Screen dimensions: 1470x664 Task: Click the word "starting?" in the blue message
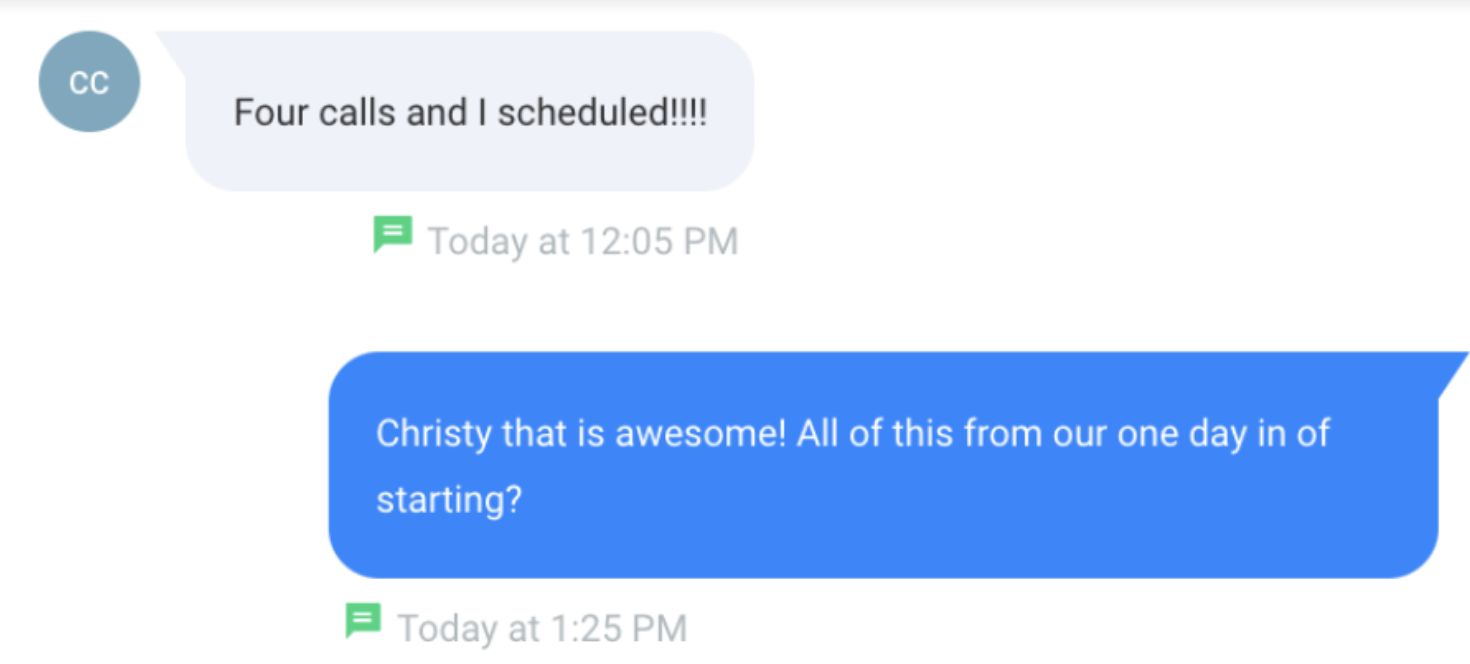449,499
